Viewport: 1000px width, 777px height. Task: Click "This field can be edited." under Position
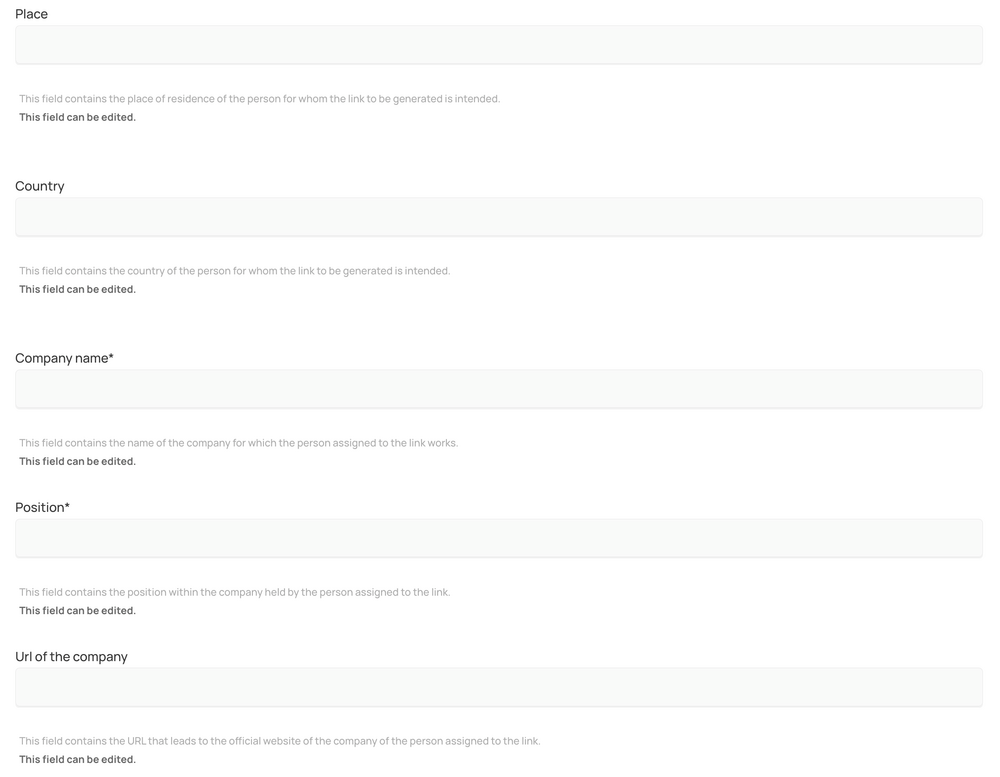pos(77,610)
